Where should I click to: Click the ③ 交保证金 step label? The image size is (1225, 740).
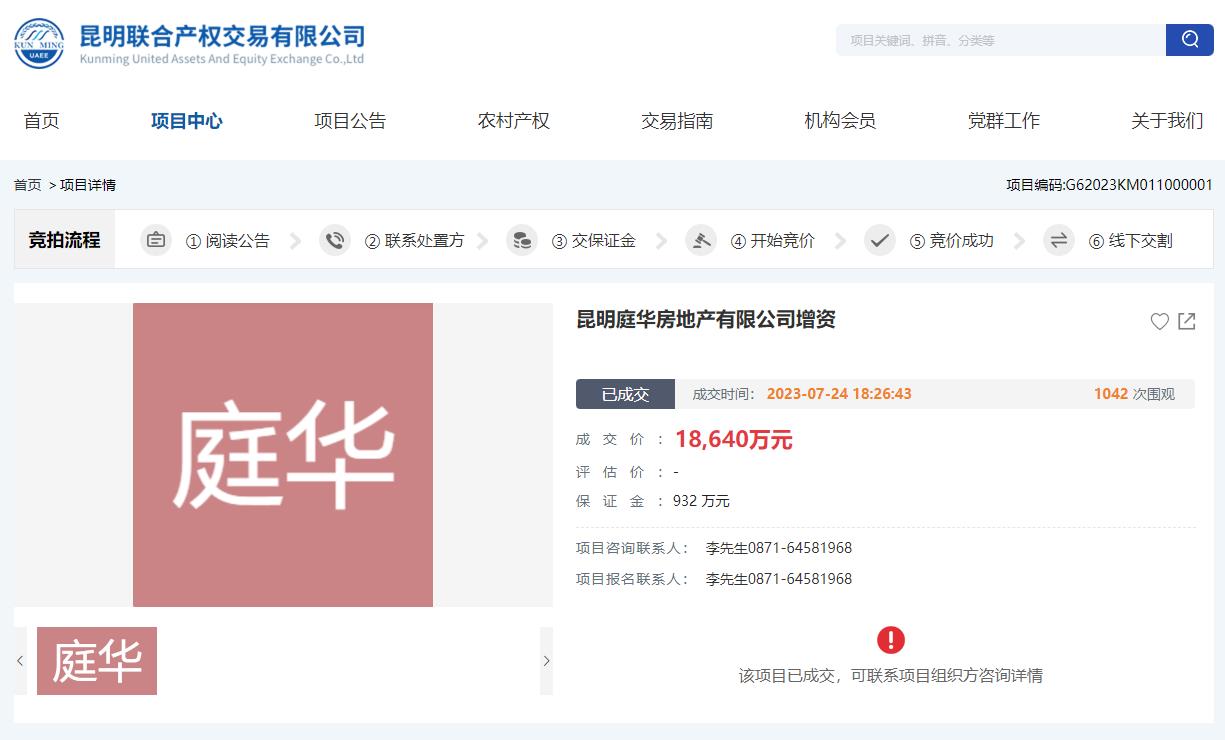pos(594,241)
